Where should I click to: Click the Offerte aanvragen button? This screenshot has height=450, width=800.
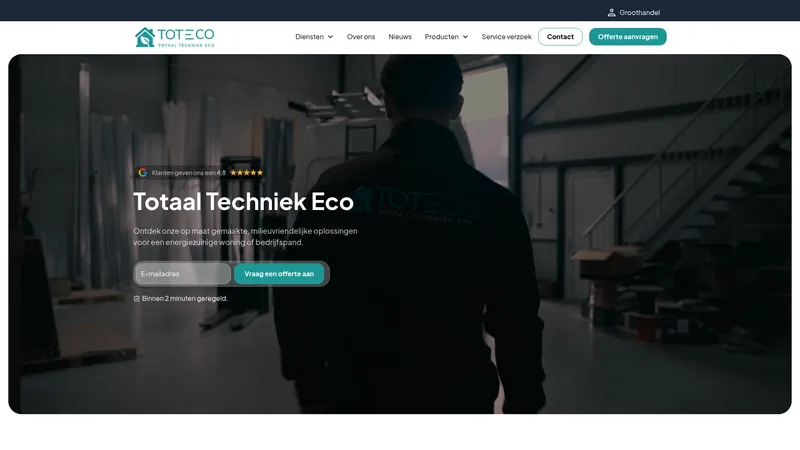point(628,37)
